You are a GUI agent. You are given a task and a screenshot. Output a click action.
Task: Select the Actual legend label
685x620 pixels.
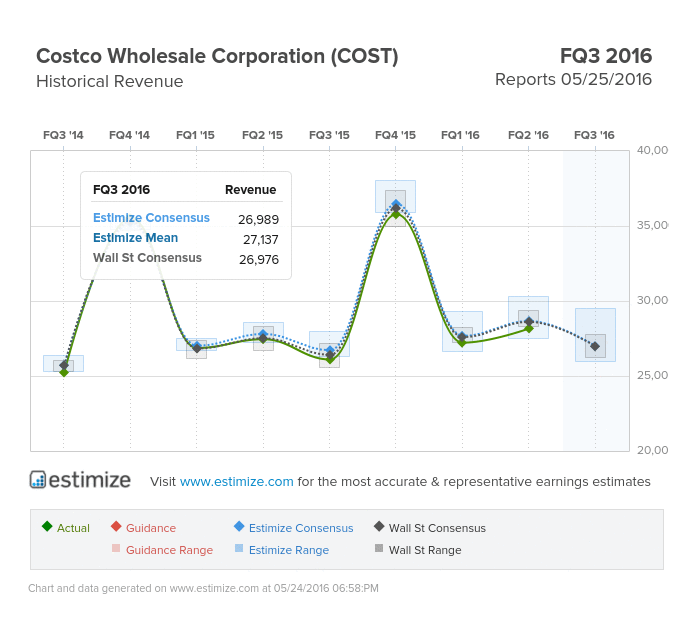pyautogui.click(x=73, y=528)
